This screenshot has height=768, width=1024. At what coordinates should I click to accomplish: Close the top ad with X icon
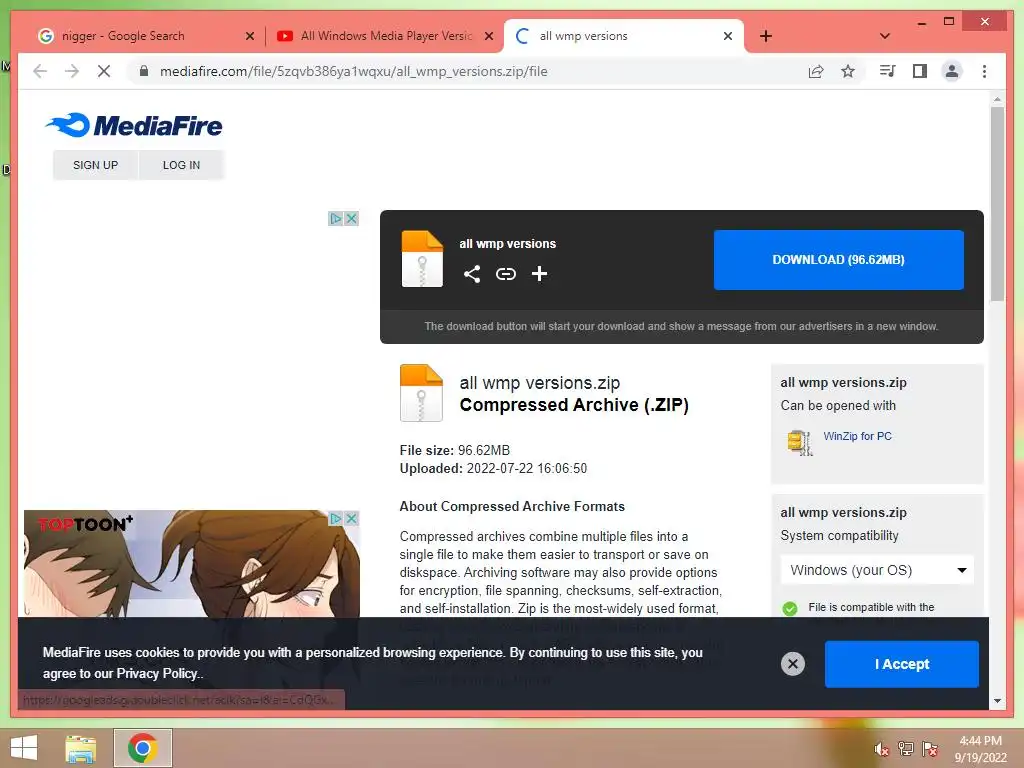(351, 218)
